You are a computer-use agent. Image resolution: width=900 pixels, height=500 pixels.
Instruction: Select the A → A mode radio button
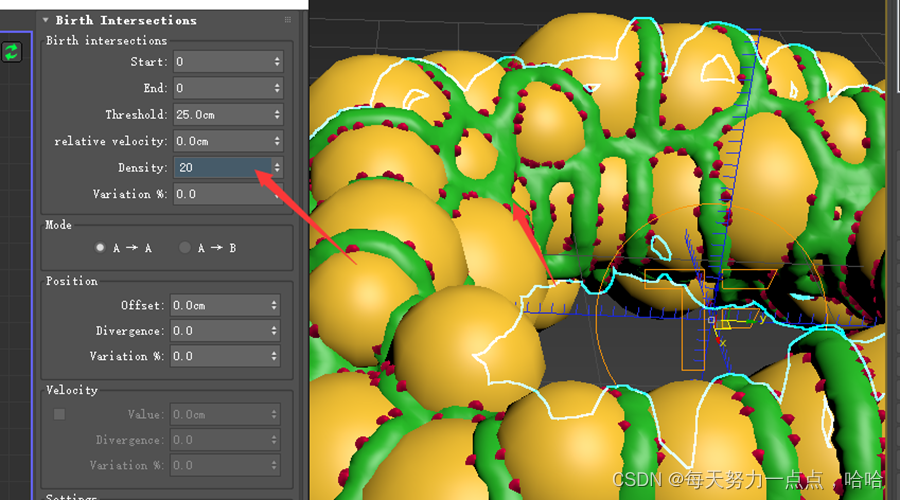click(100, 247)
